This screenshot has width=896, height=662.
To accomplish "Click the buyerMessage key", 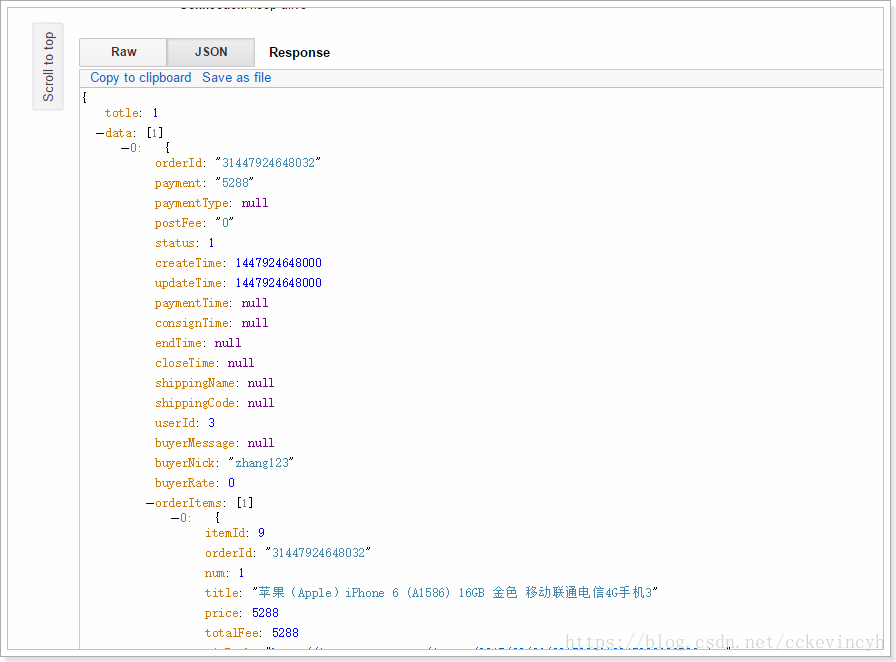I will pos(195,444).
